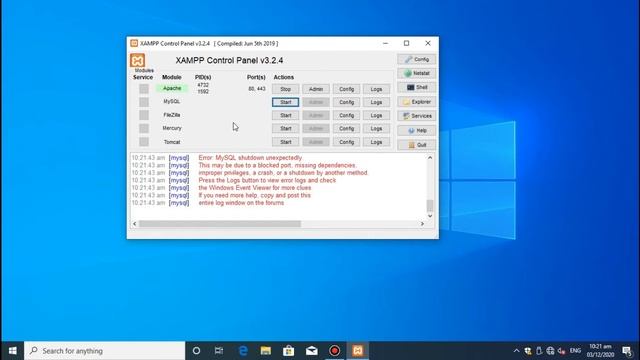The image size is (640, 360).
Task: Click the log vertical scrollbar thumb
Action: pyautogui.click(x=430, y=205)
